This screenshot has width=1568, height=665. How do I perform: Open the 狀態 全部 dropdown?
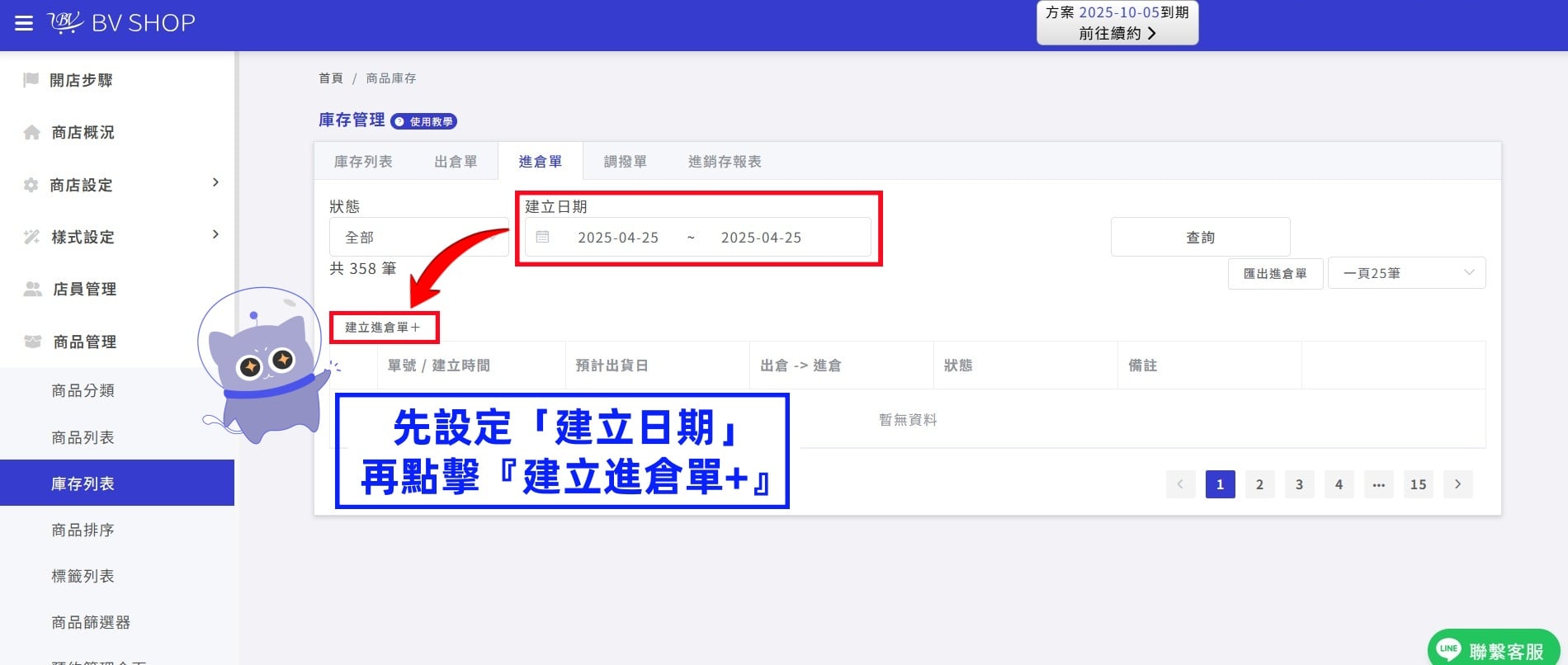[x=419, y=237]
